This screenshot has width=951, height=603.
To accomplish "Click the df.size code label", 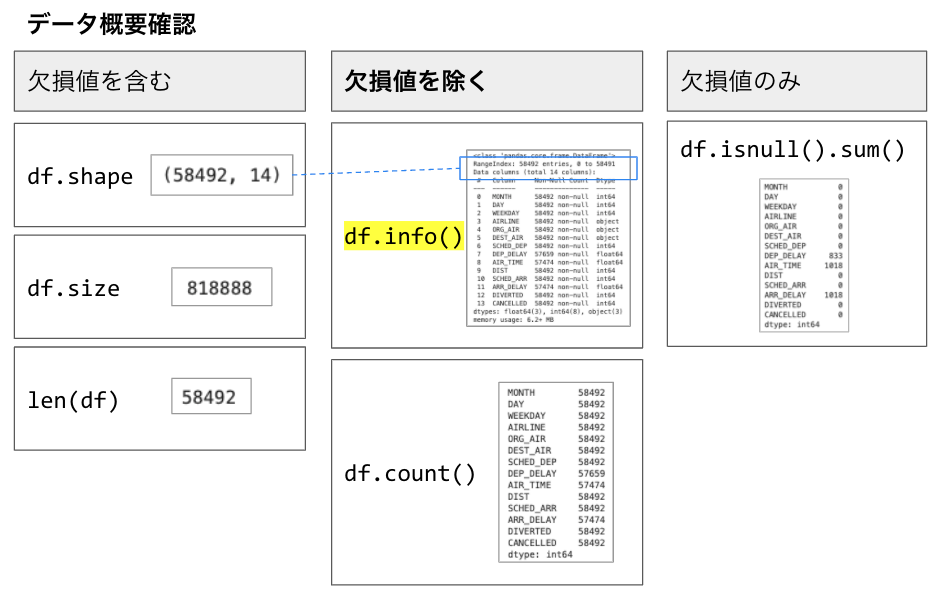I will click(x=73, y=289).
